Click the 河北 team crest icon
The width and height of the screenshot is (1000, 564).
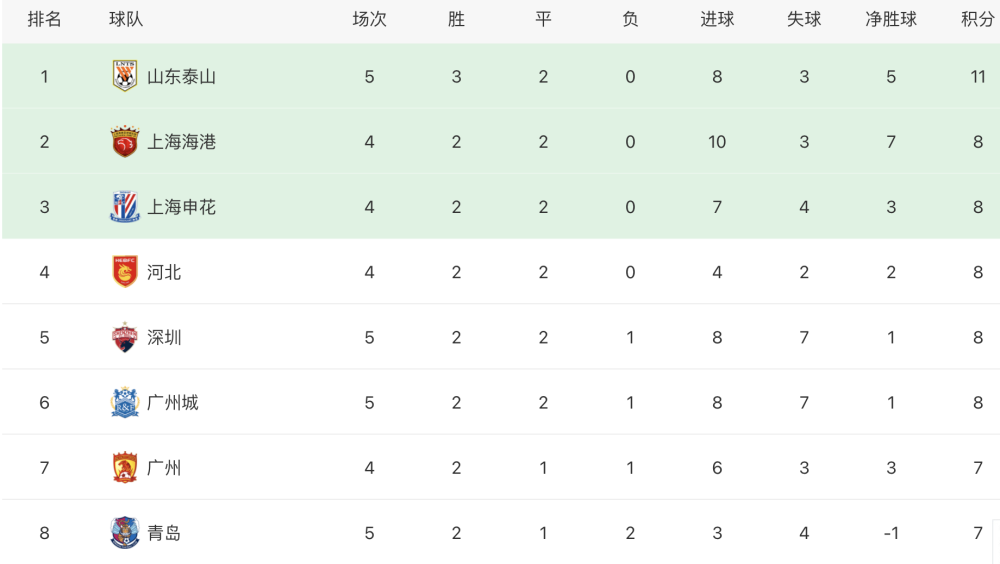tap(124, 272)
